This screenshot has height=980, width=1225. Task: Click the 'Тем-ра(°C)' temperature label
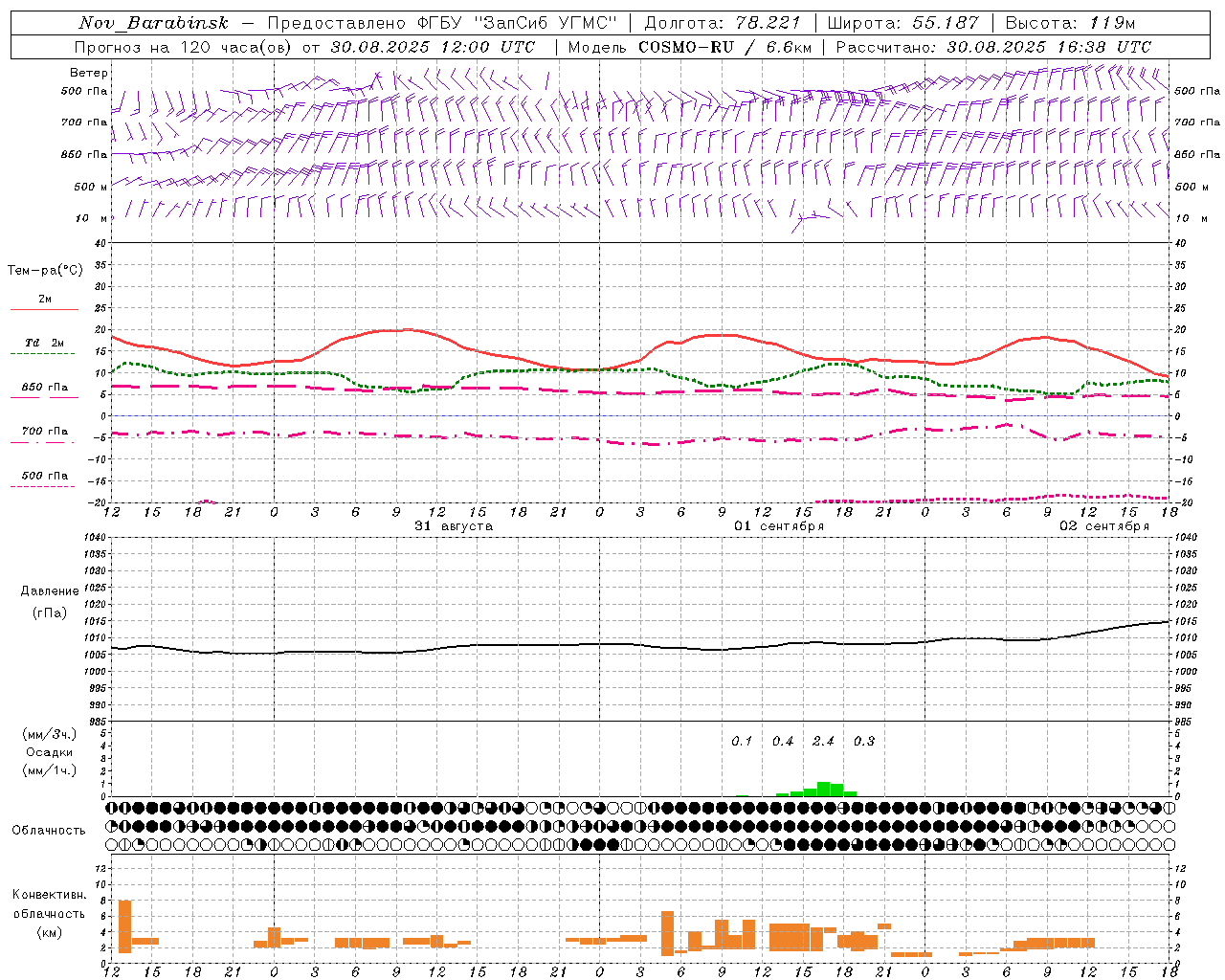45,271
